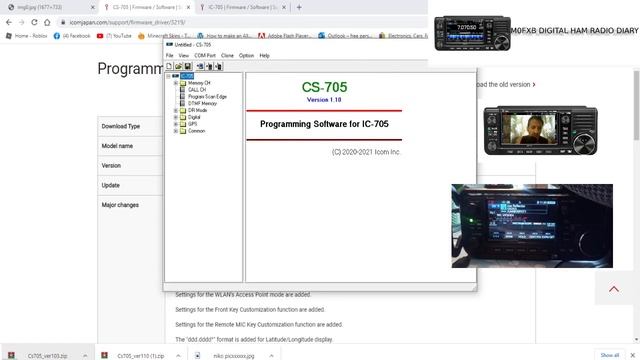Click the New file icon in CS-705 toolbar

pos(169,66)
